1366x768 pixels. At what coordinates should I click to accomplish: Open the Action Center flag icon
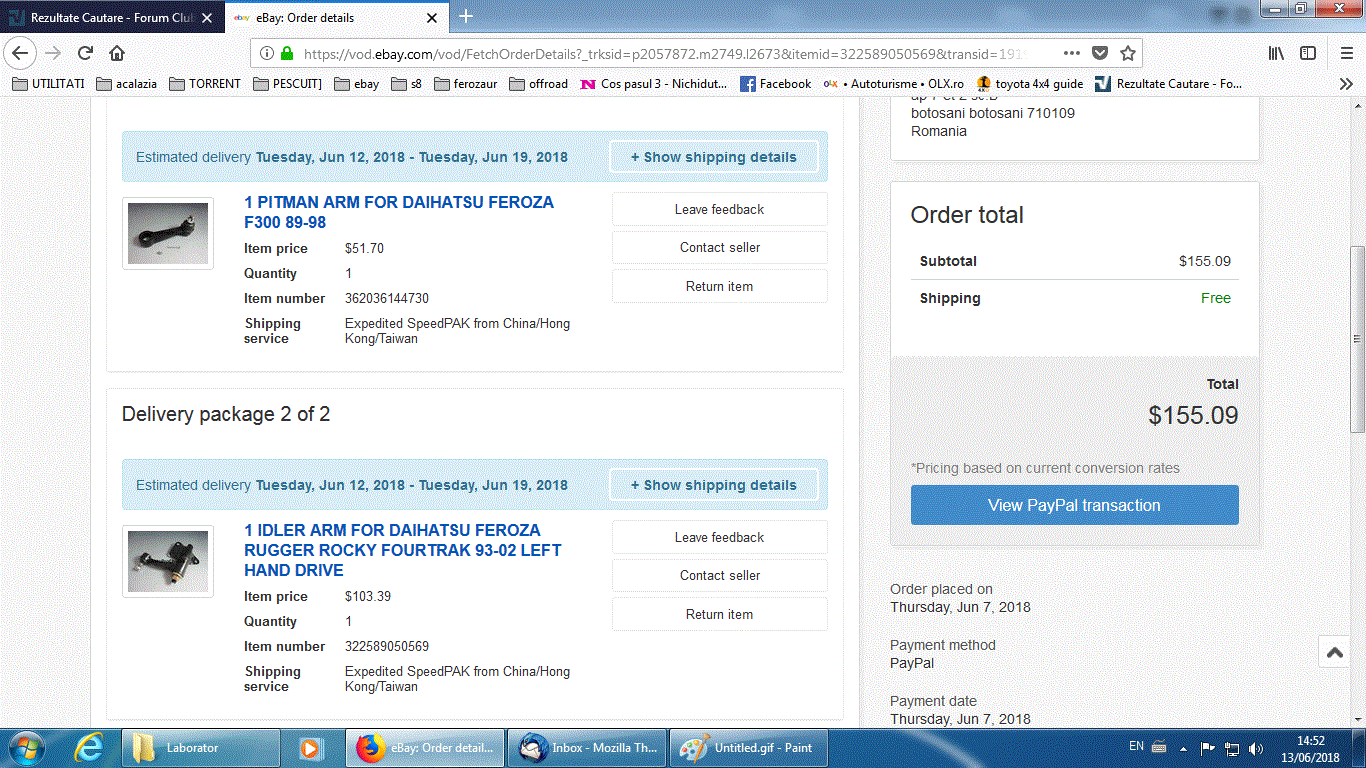[1207, 748]
